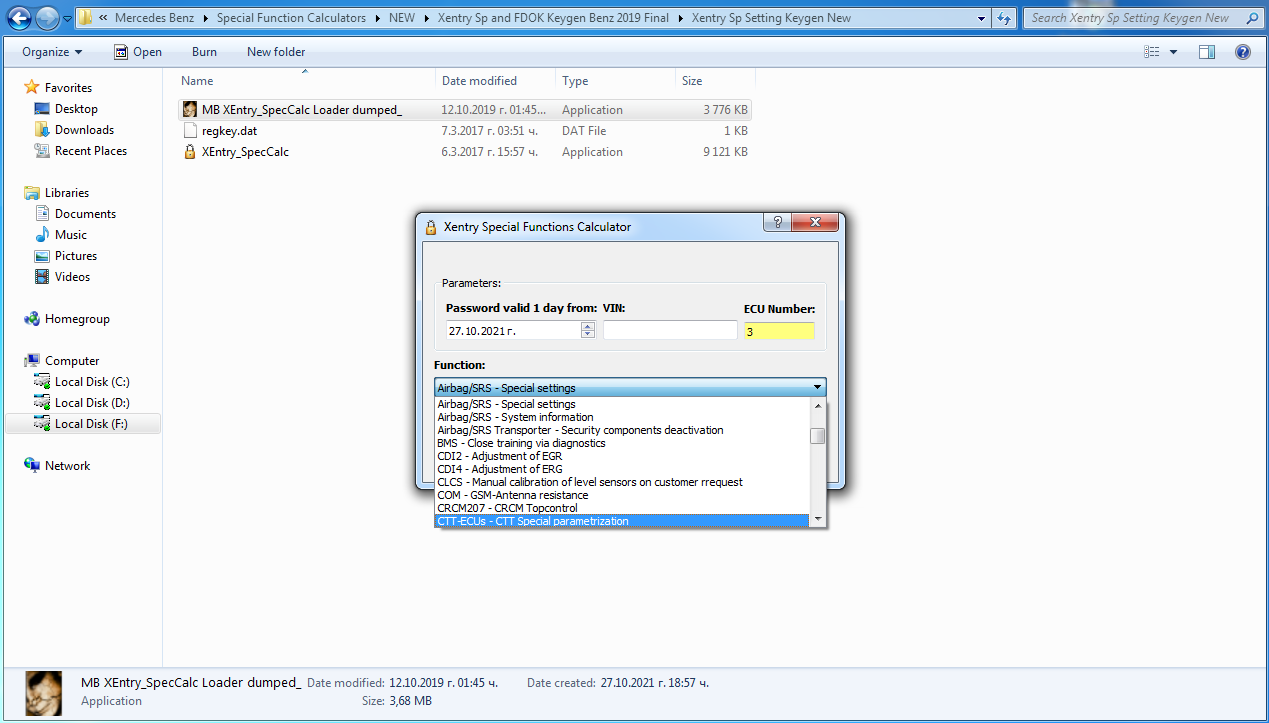Open the Music library
The image size is (1269, 723).
(x=71, y=235)
